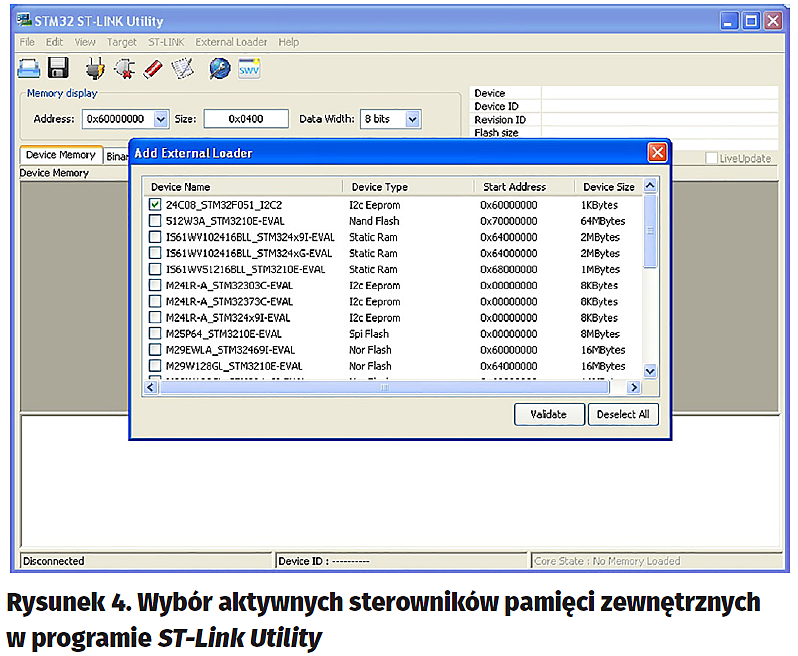
Task: Click the globe update toolbar icon
Action: point(219,68)
